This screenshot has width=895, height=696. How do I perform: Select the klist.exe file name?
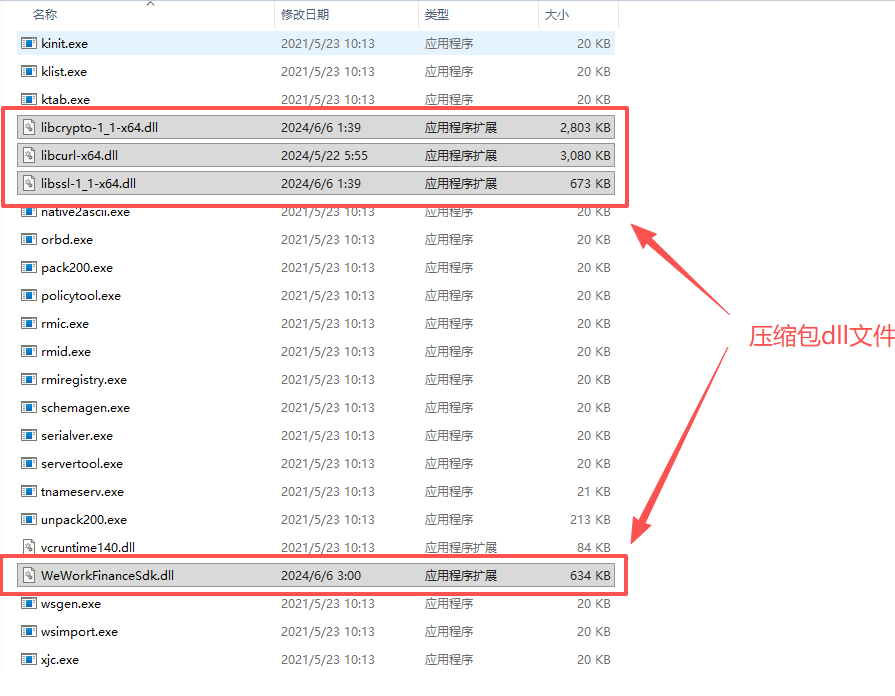(x=64, y=71)
